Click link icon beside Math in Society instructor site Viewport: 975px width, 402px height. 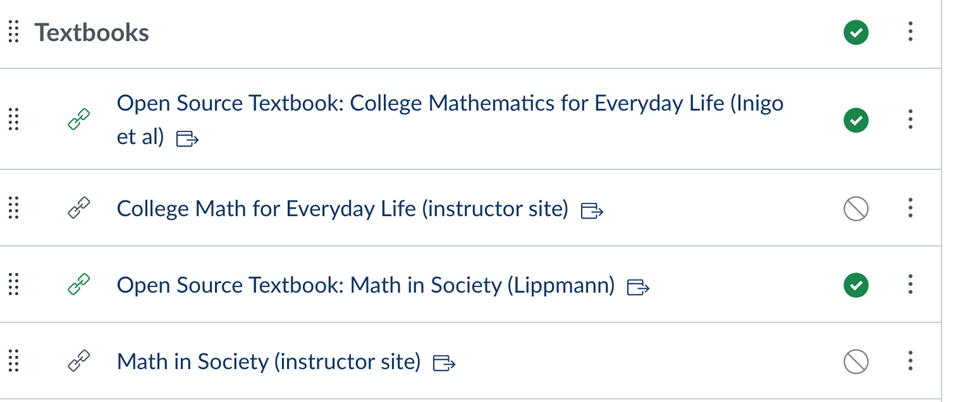79,362
